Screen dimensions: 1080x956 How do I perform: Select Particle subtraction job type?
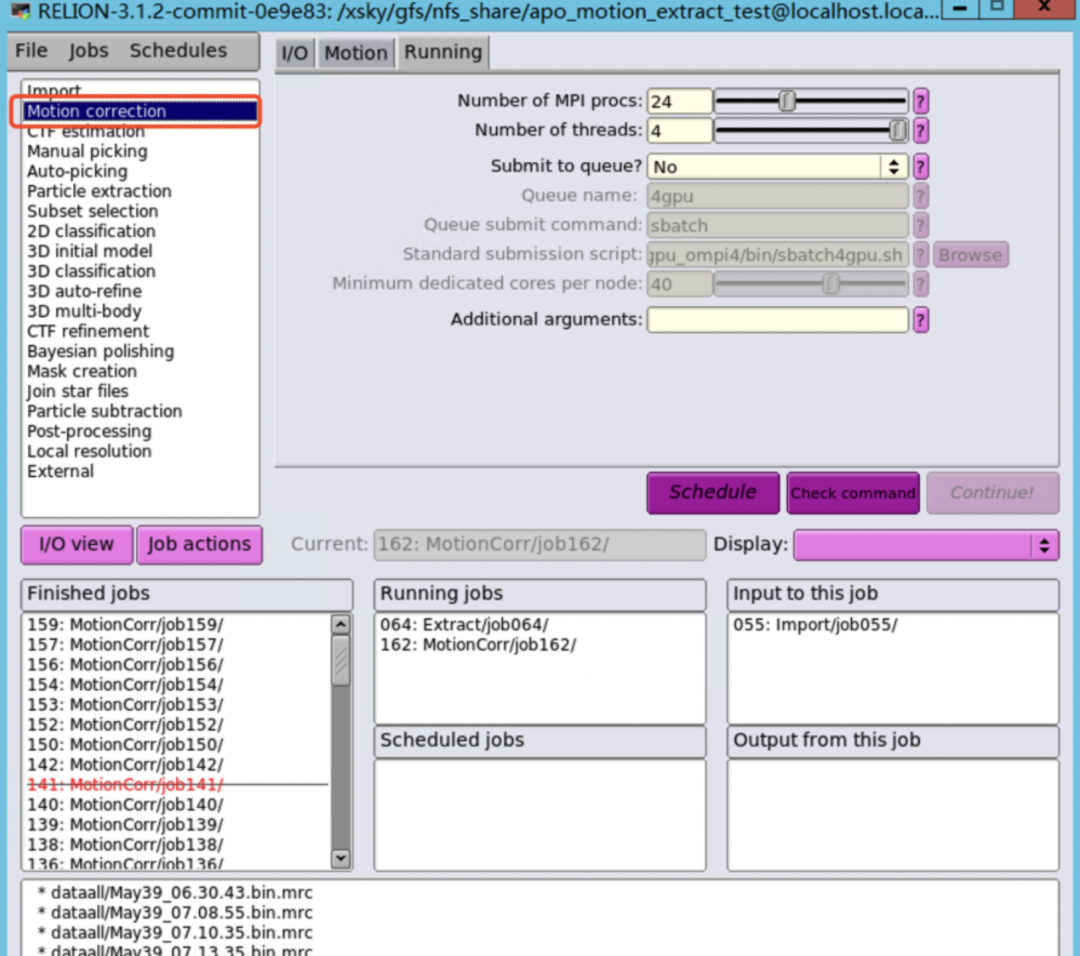[140, 411]
